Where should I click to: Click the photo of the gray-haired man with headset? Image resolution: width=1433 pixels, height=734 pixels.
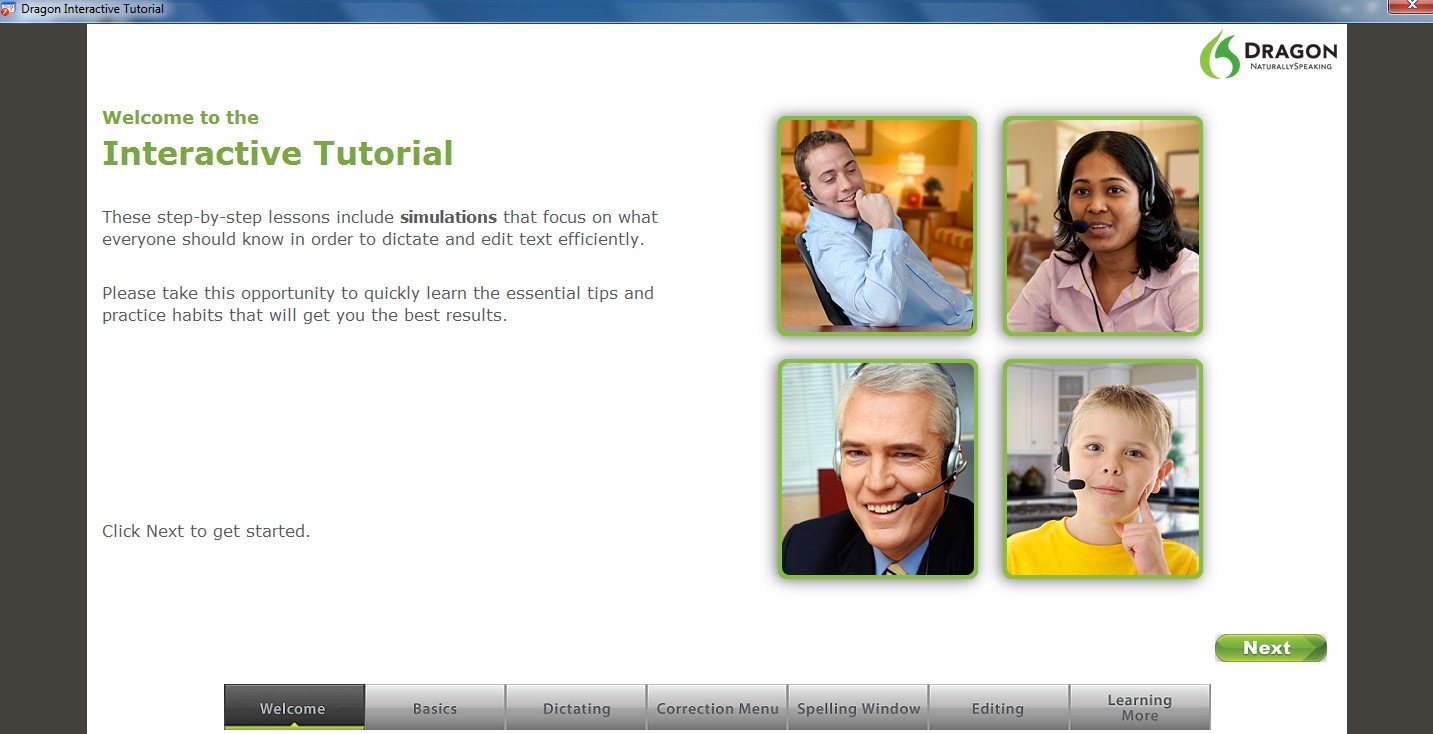click(x=877, y=469)
